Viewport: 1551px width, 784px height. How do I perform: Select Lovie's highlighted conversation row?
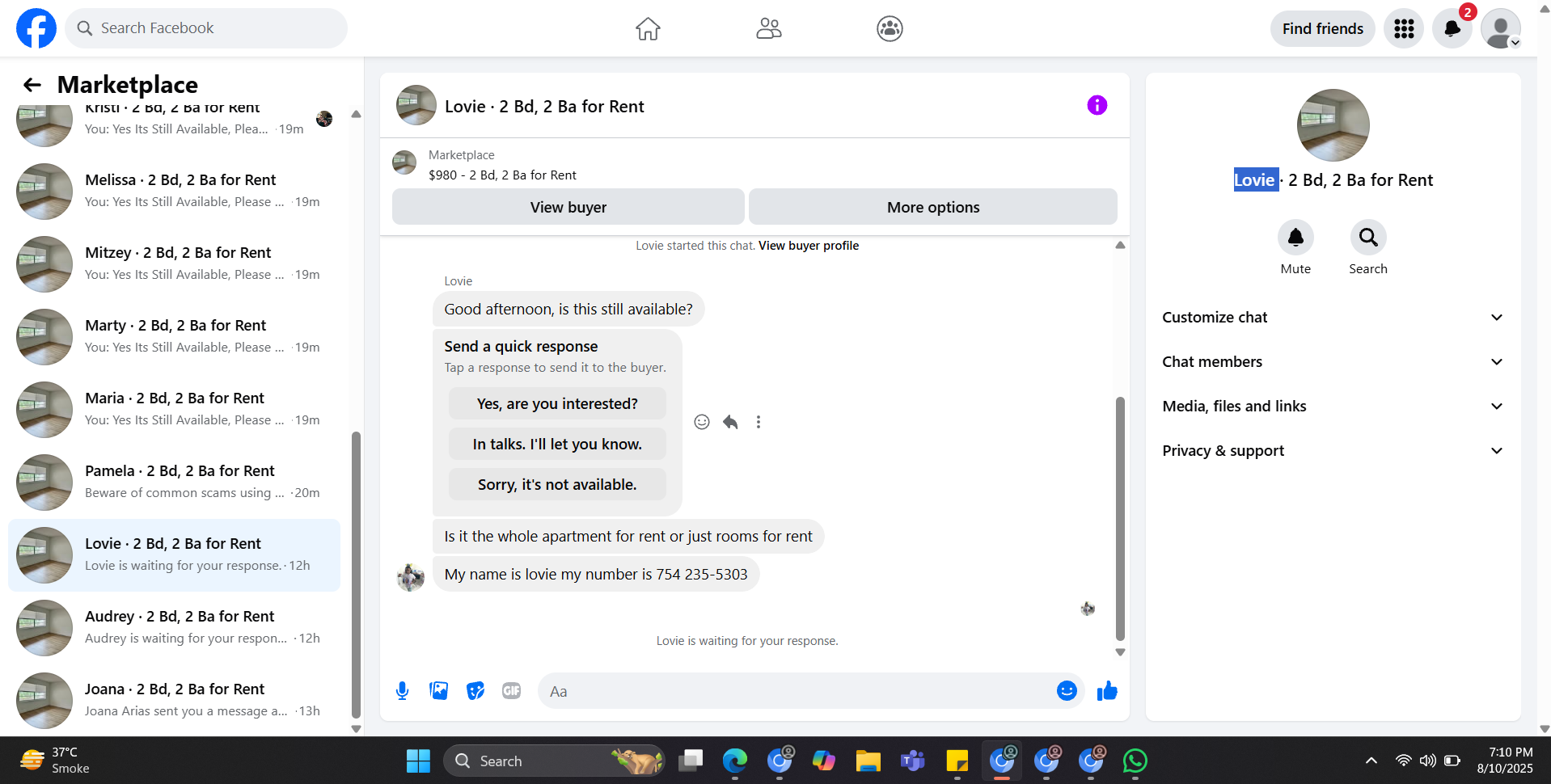[174, 555]
